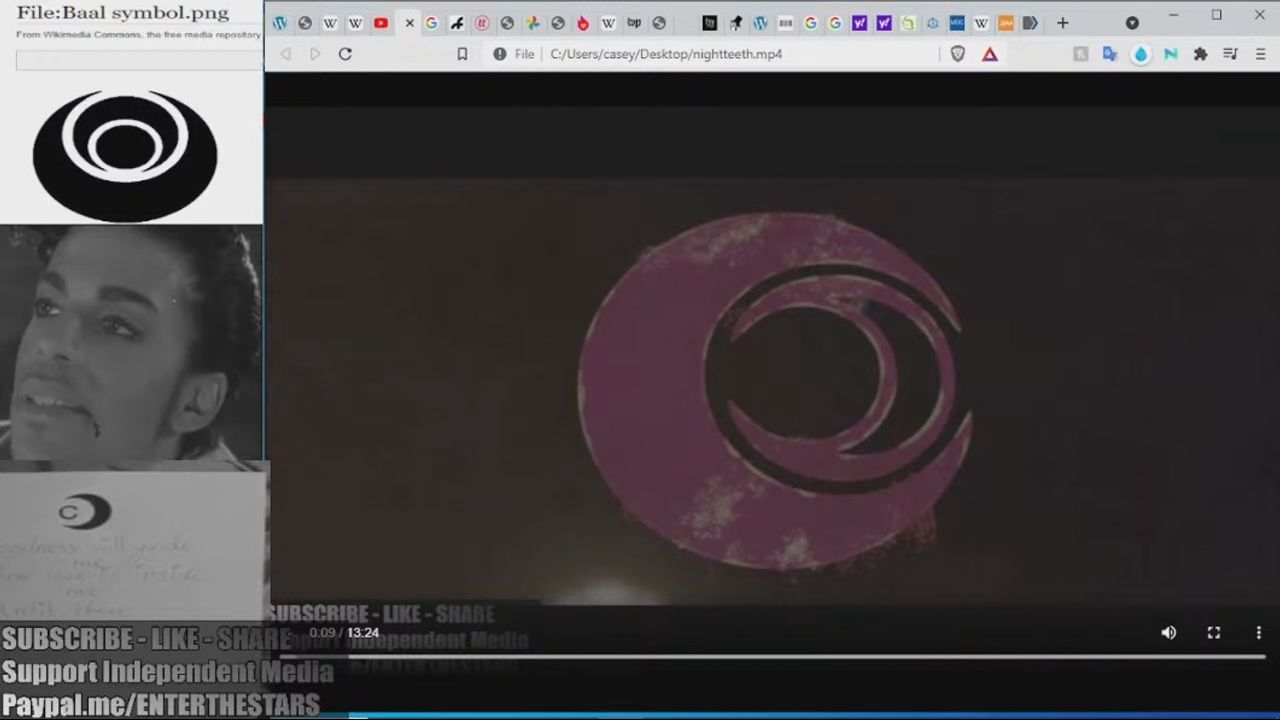The width and height of the screenshot is (1280, 720).
Task: Reload the page with the refresh button
Action: 345,54
